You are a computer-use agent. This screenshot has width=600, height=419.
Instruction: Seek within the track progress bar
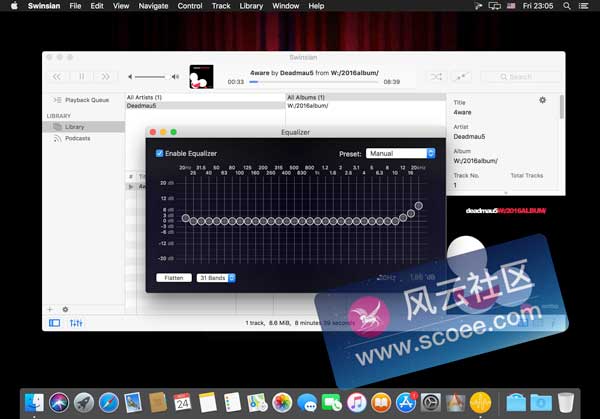click(x=313, y=82)
